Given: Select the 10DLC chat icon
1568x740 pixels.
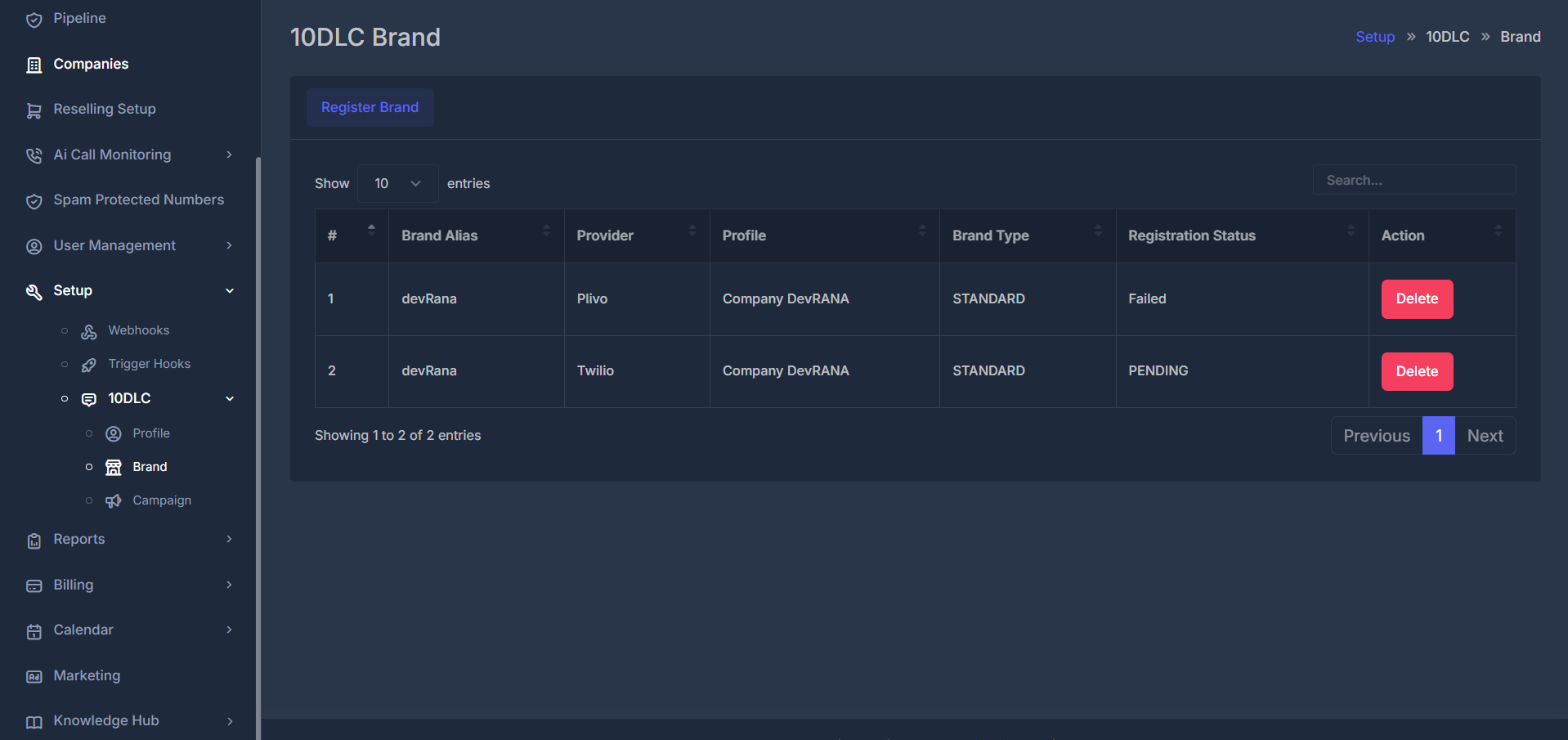Looking at the screenshot, I should pos(87,399).
